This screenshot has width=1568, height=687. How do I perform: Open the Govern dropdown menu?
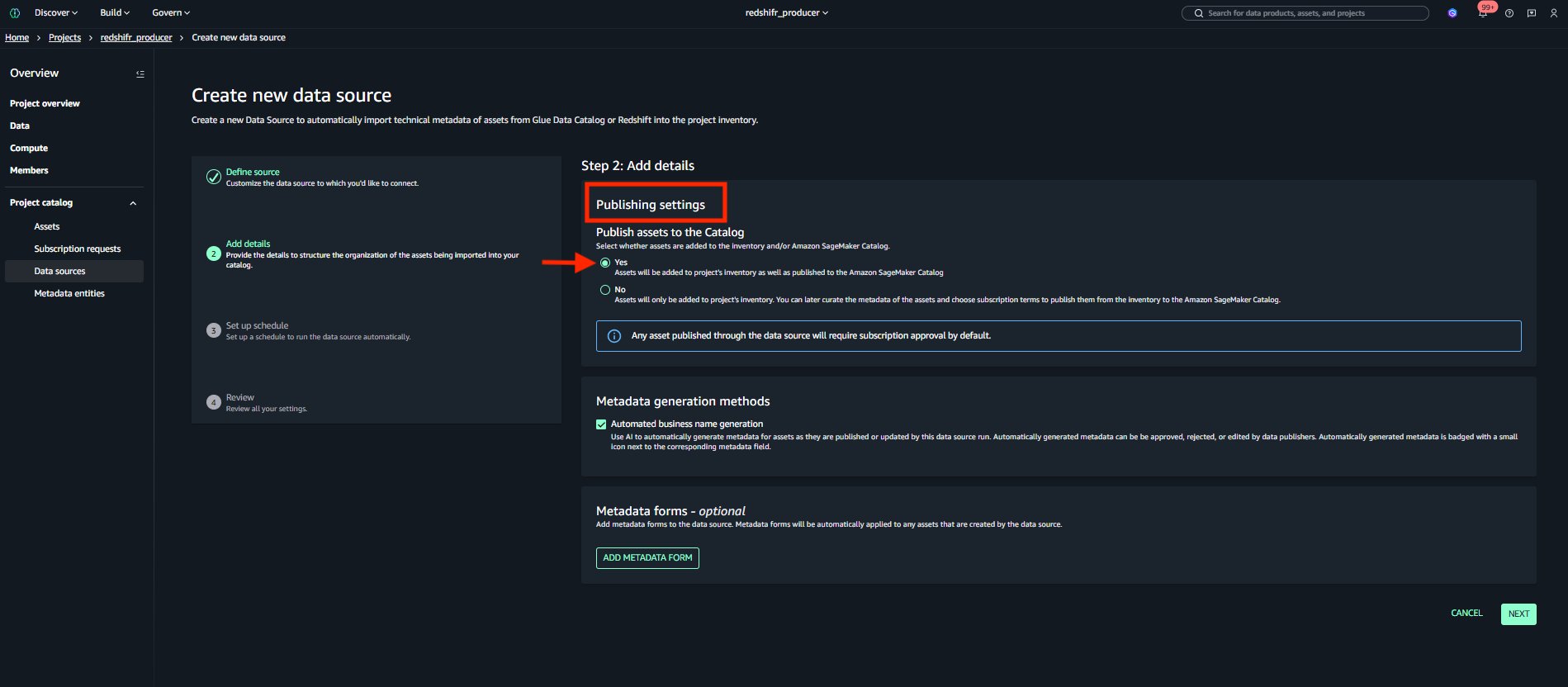pos(171,13)
